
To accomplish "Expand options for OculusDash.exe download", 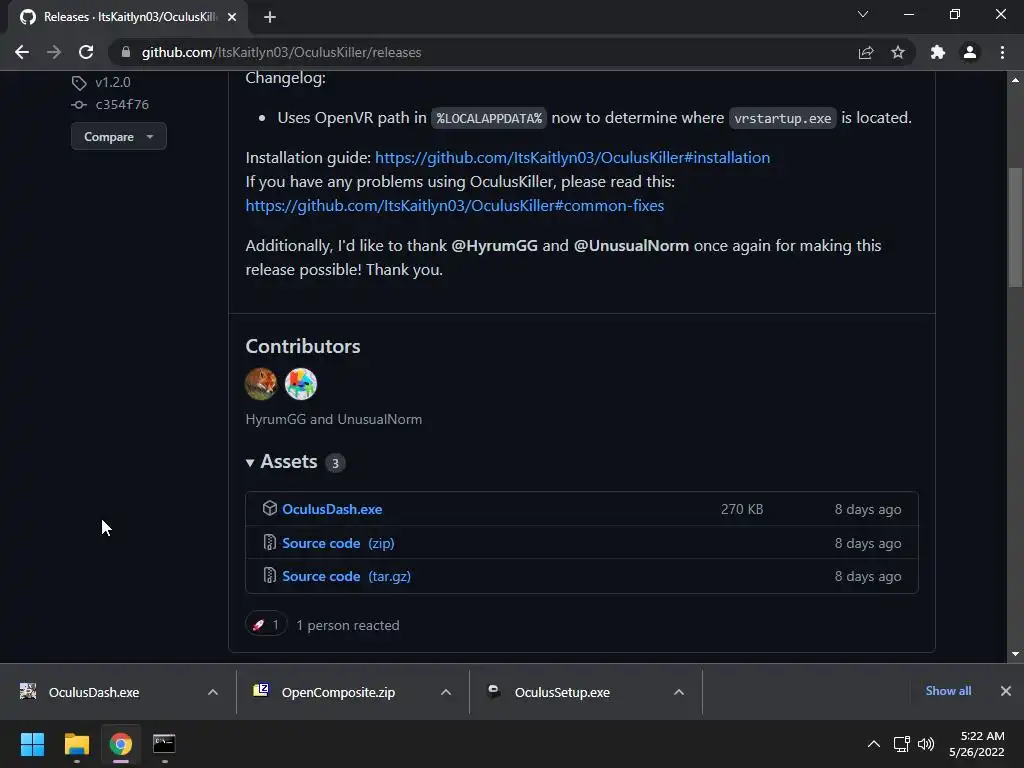I will tap(213, 692).
